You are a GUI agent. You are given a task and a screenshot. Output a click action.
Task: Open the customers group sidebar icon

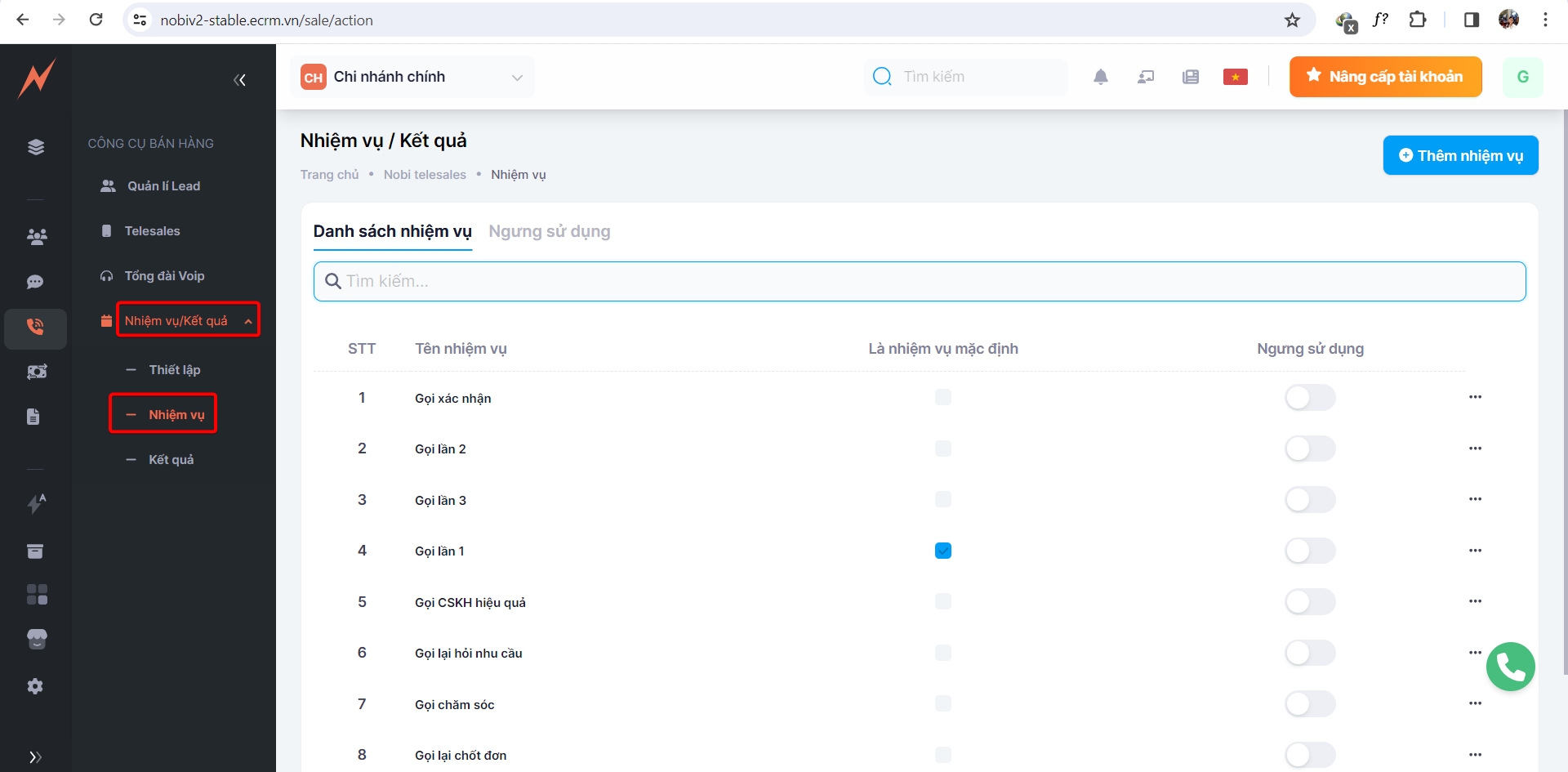36,237
